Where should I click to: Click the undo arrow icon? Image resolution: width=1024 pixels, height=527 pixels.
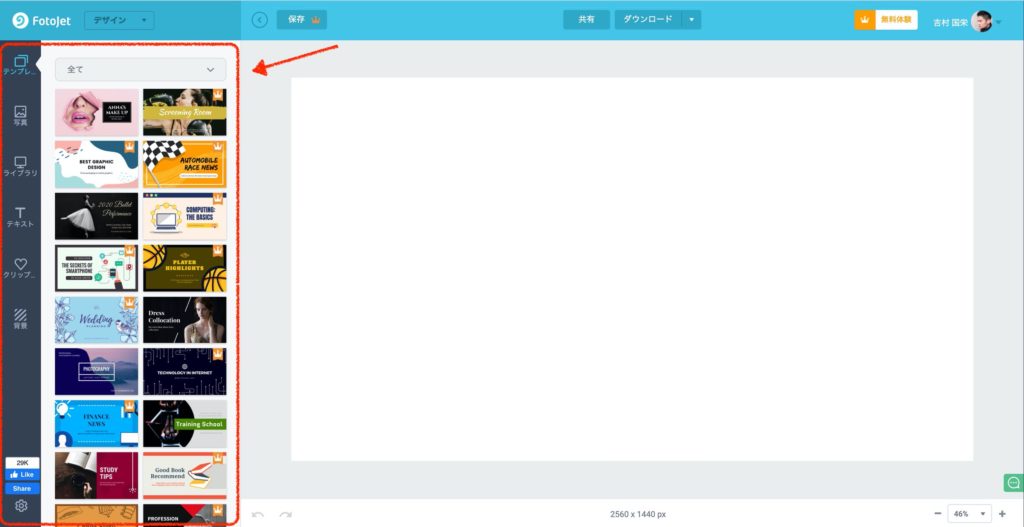tap(258, 514)
